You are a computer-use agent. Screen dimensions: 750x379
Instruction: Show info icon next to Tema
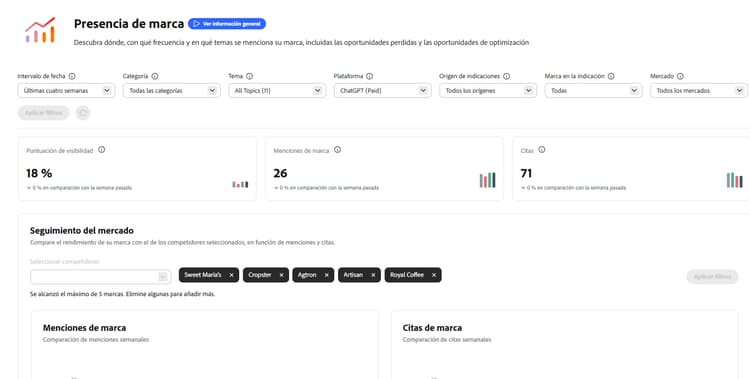[249, 76]
